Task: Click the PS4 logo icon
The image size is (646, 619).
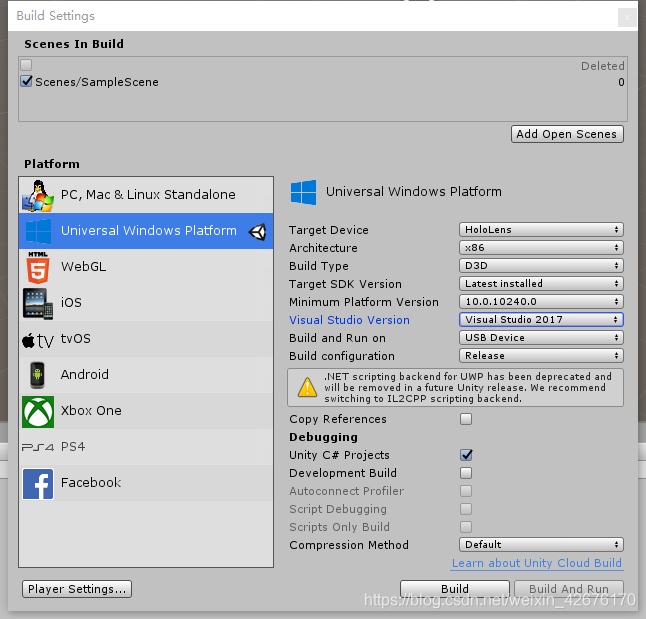Action: point(37,447)
